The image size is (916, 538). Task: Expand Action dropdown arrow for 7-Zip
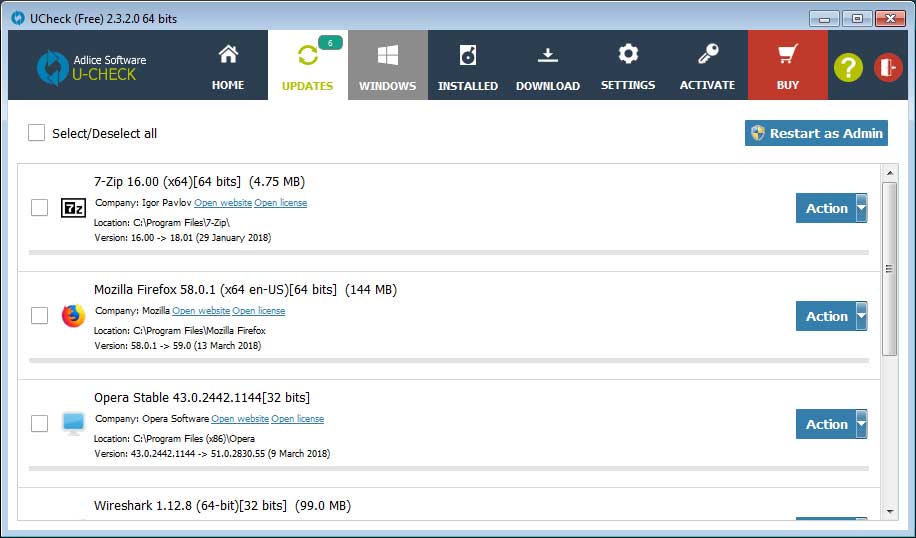click(x=862, y=208)
